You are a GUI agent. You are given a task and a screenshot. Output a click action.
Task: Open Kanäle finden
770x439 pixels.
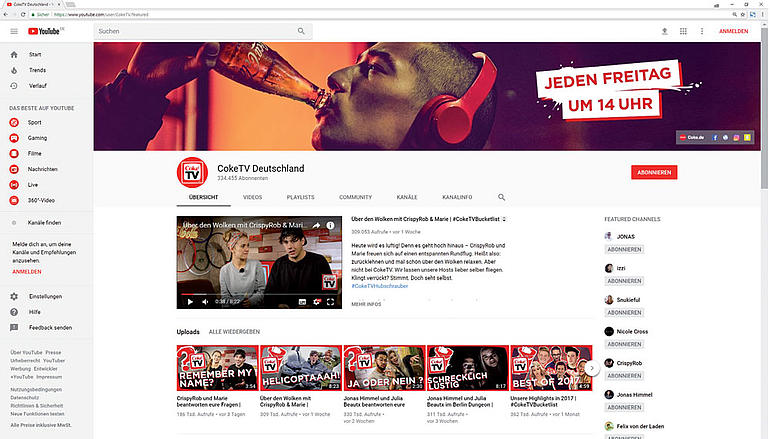click(x=44, y=222)
